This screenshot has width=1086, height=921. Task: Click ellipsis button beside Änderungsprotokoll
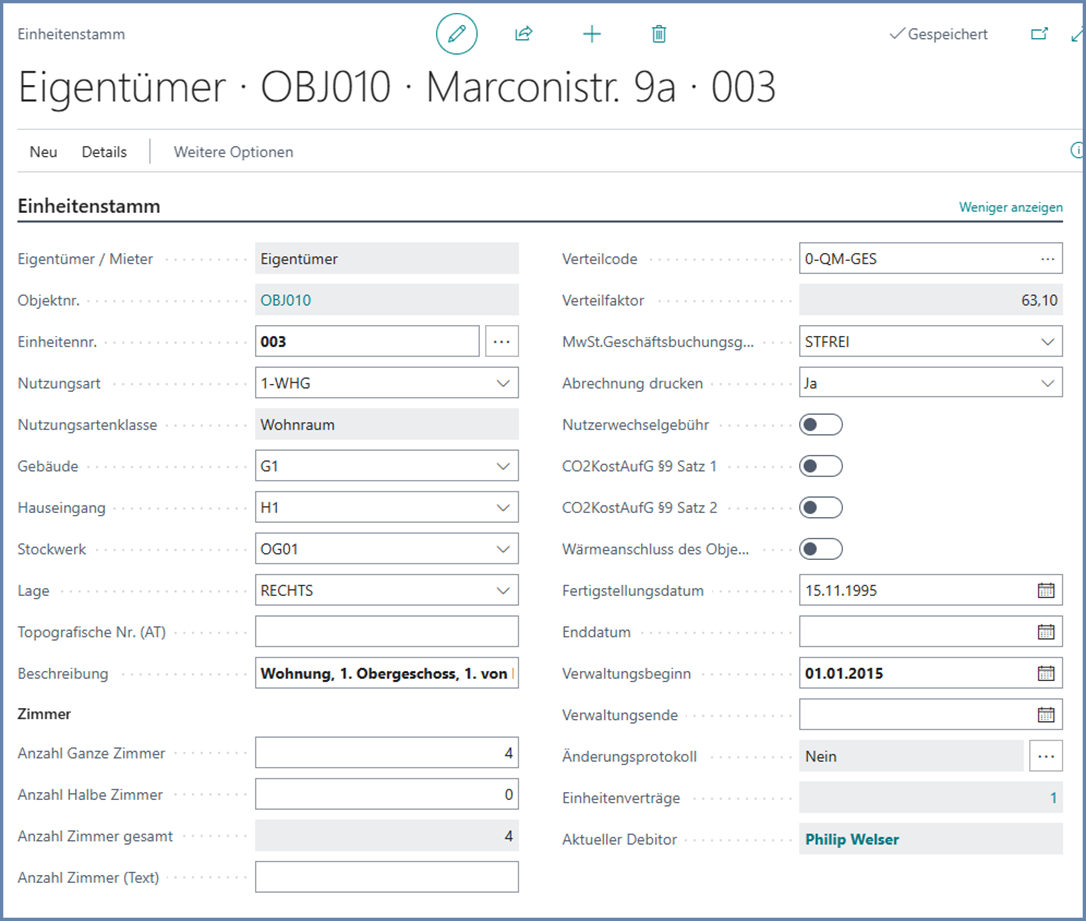1046,757
